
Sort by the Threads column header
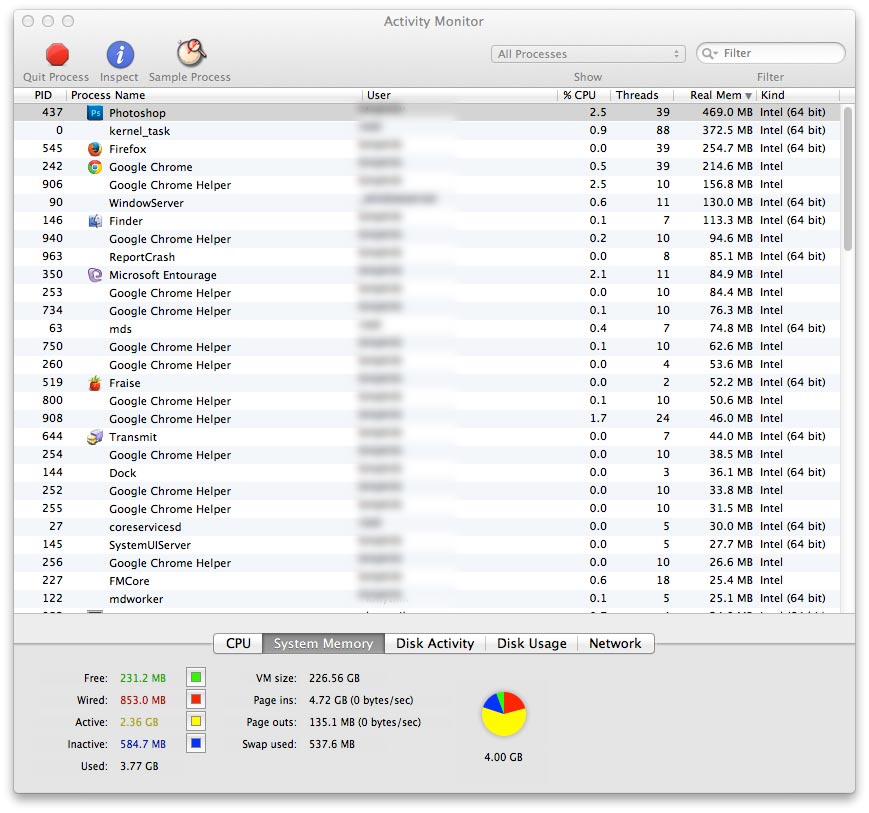(x=642, y=95)
